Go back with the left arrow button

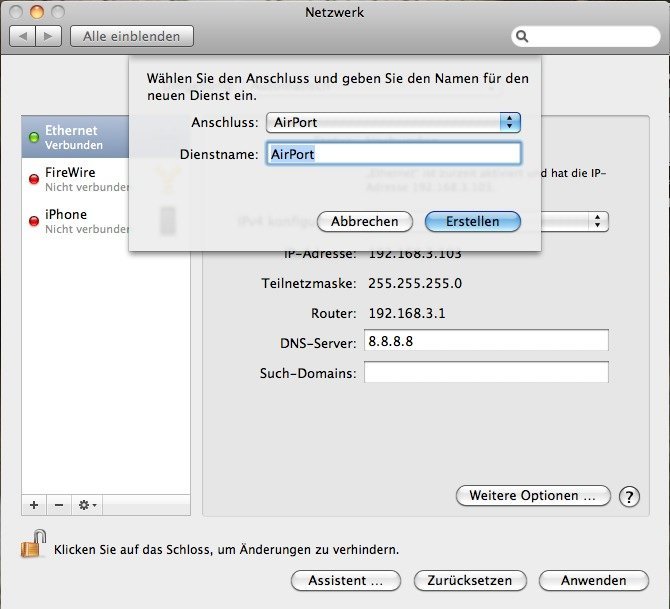point(23,36)
